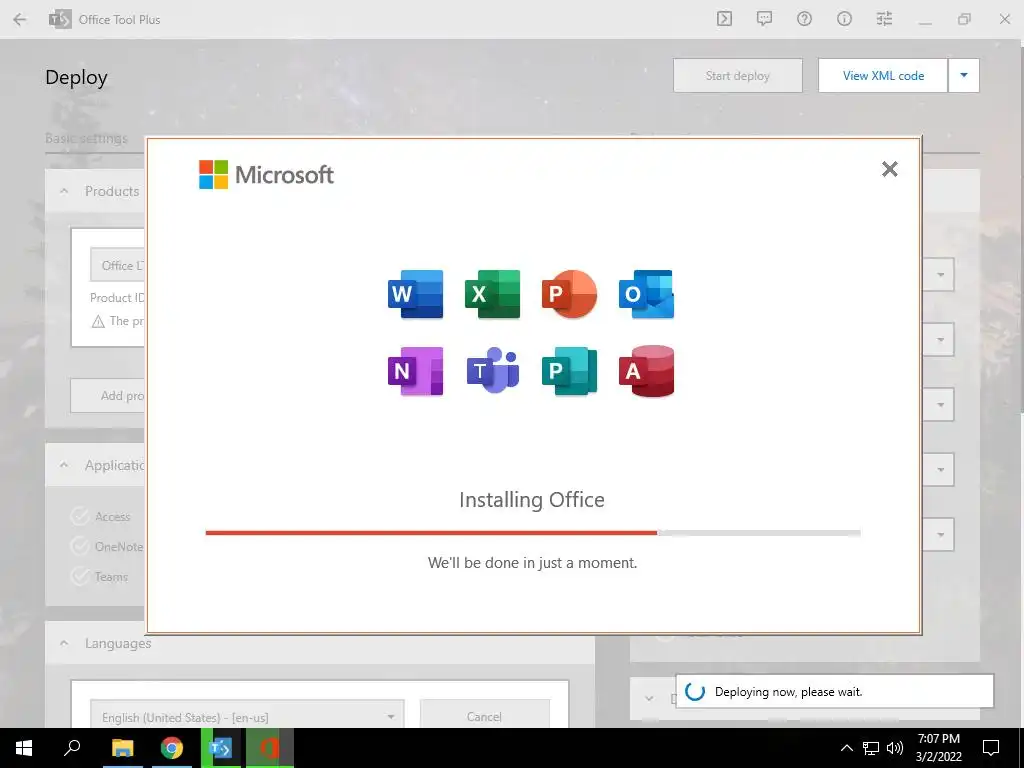Screen dimensions: 1024x768
Task: Toggle the OneNote application checkbox
Action: point(80,547)
